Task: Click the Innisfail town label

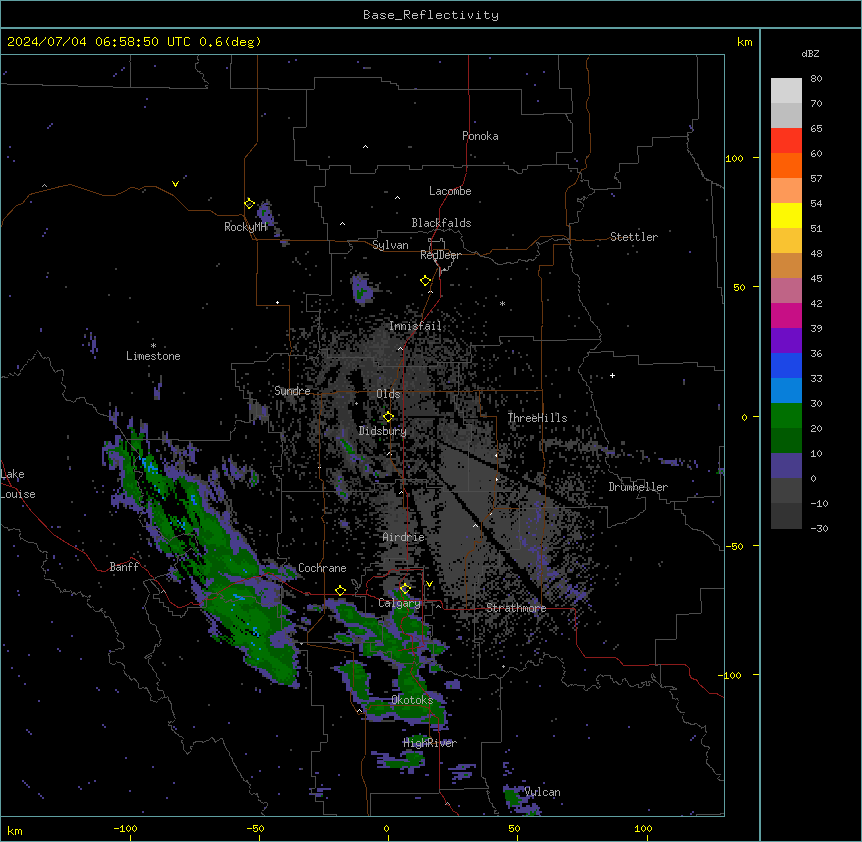Action: point(415,326)
